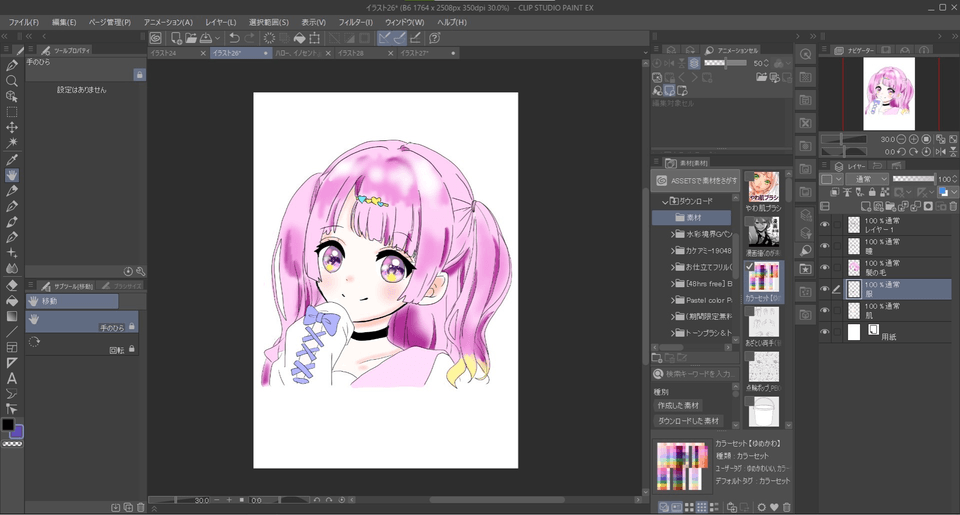Screen dimensions: 960x515
Task: Adjust the layer opacity slider
Action: (x=913, y=179)
